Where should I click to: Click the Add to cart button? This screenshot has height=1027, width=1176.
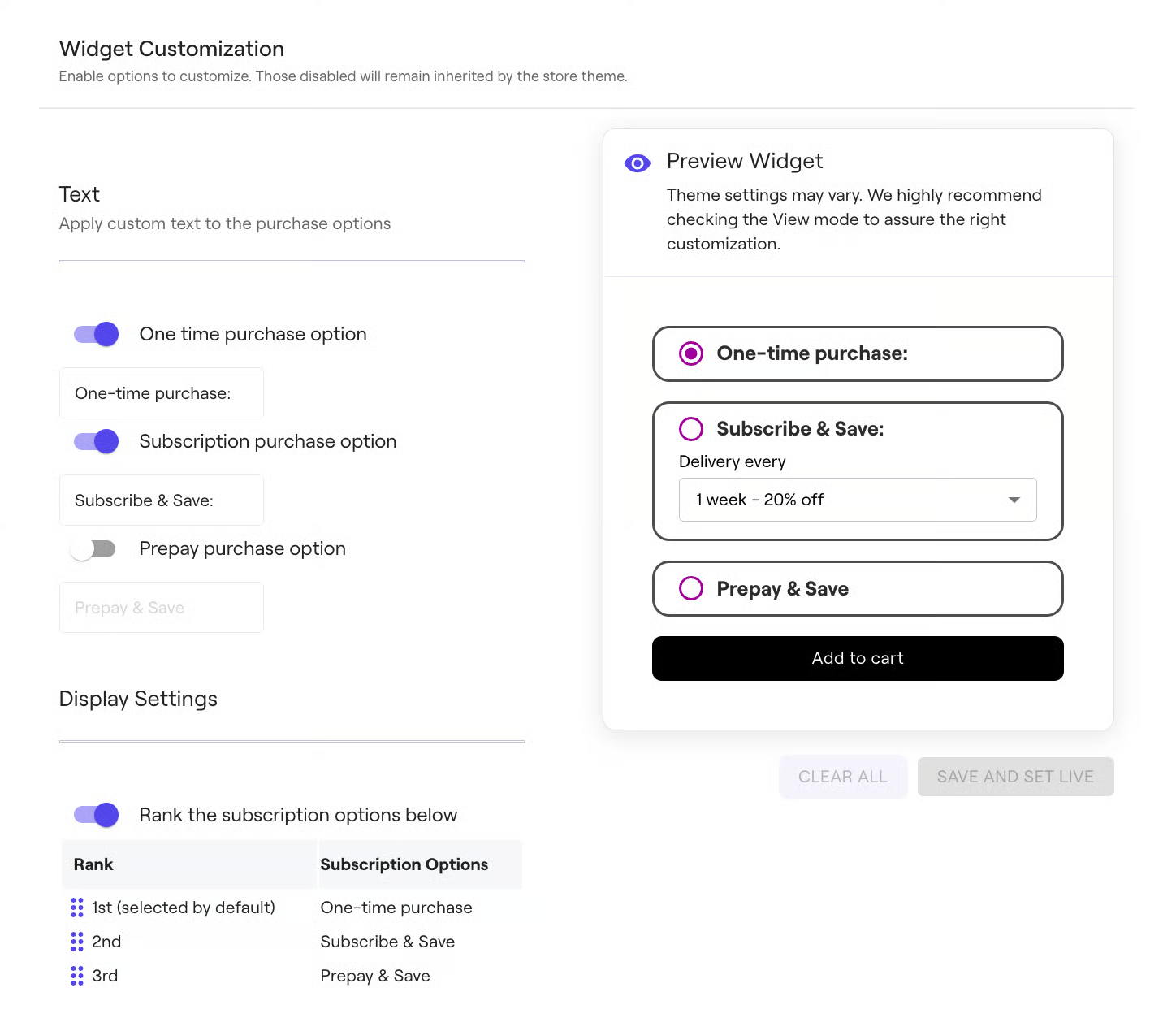tap(858, 658)
